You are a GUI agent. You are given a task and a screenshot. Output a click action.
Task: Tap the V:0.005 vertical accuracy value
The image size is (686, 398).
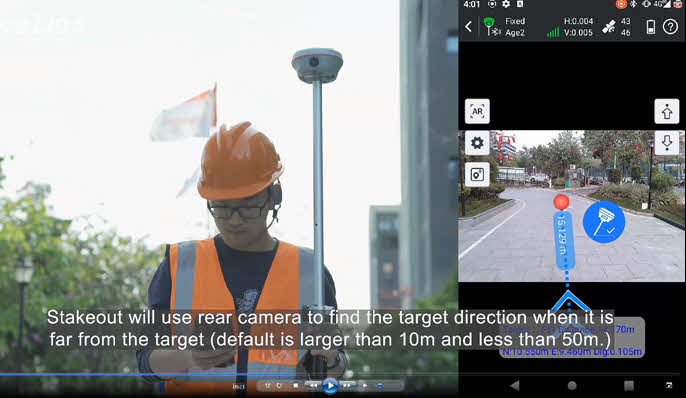pyautogui.click(x=578, y=33)
